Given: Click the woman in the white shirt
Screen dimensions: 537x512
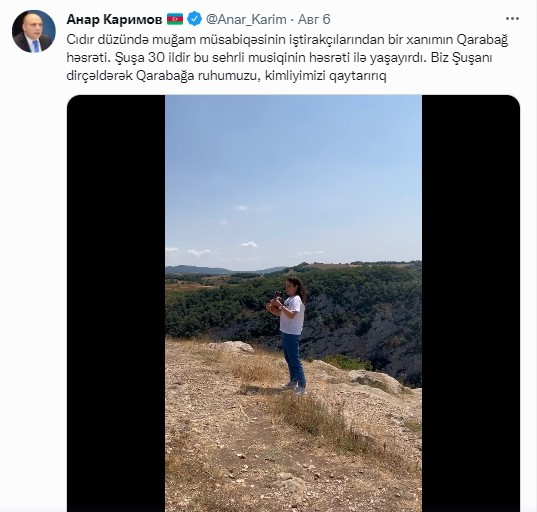Looking at the screenshot, I should (291, 335).
